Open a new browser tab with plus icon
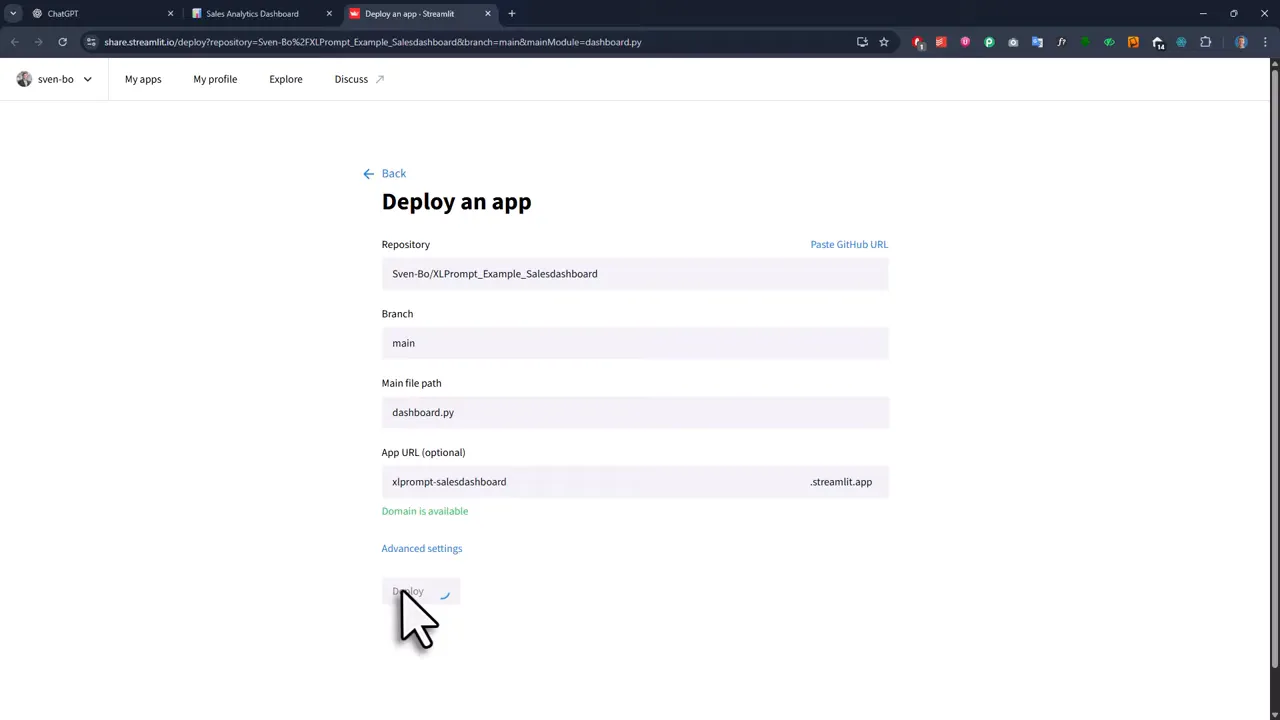Image resolution: width=1280 pixels, height=720 pixels. (511, 13)
